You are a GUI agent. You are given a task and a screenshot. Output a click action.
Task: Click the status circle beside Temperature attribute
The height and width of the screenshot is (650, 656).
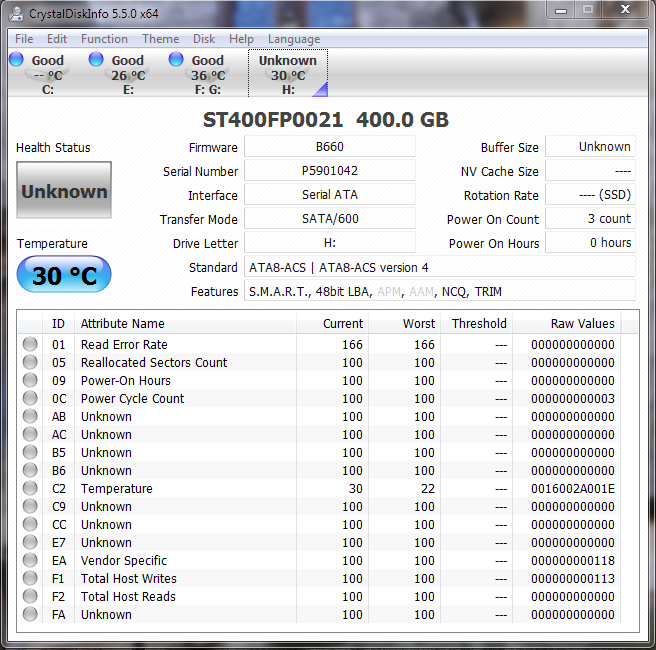click(x=31, y=489)
